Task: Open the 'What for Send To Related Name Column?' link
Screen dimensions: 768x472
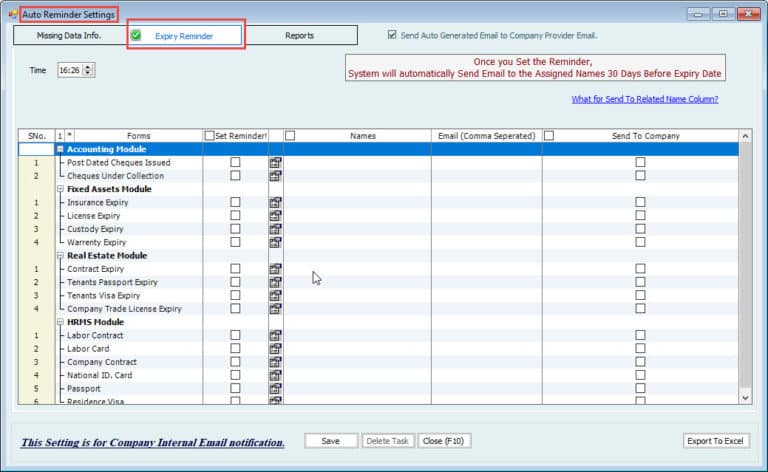Action: coord(644,99)
